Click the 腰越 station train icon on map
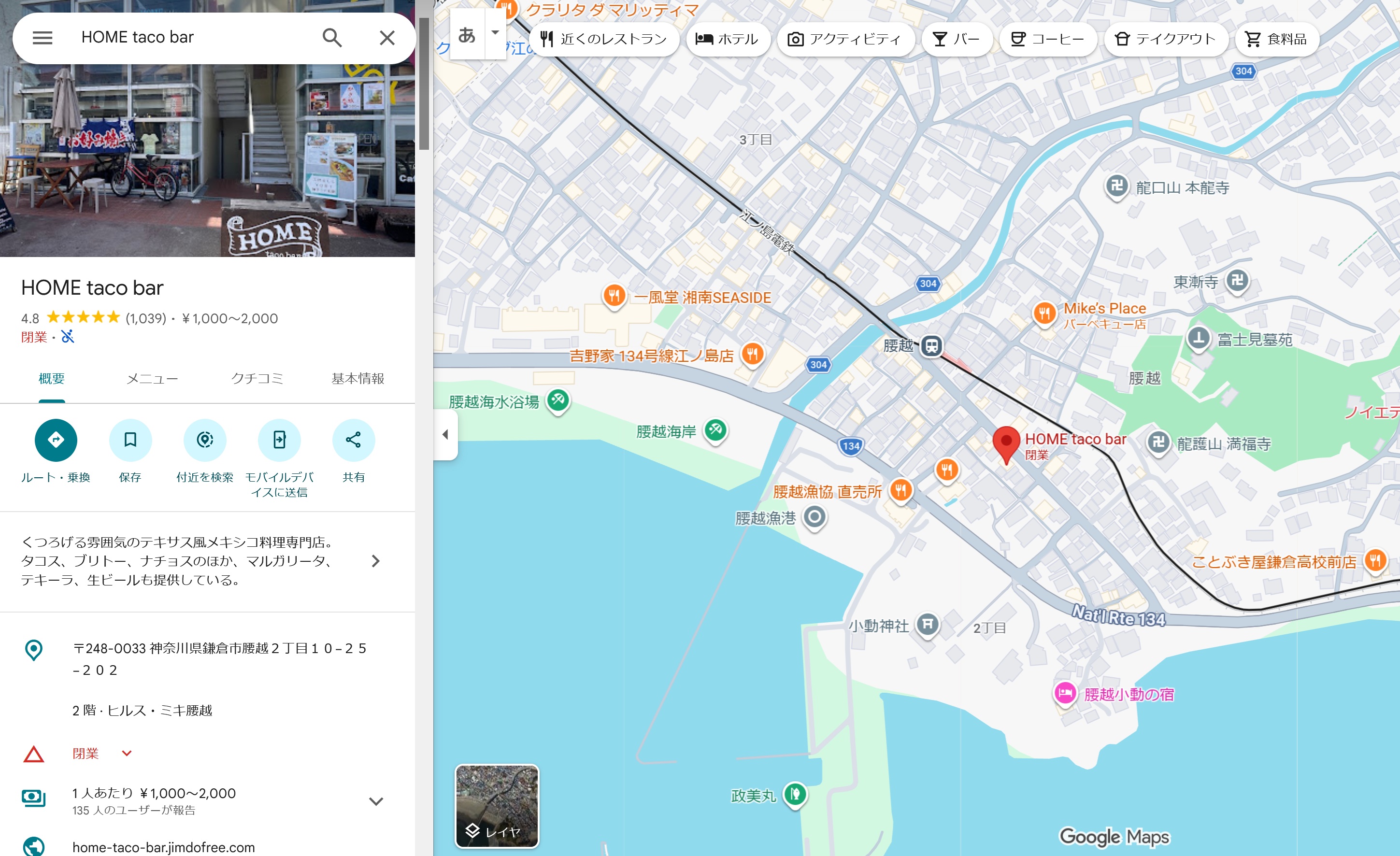 (931, 345)
